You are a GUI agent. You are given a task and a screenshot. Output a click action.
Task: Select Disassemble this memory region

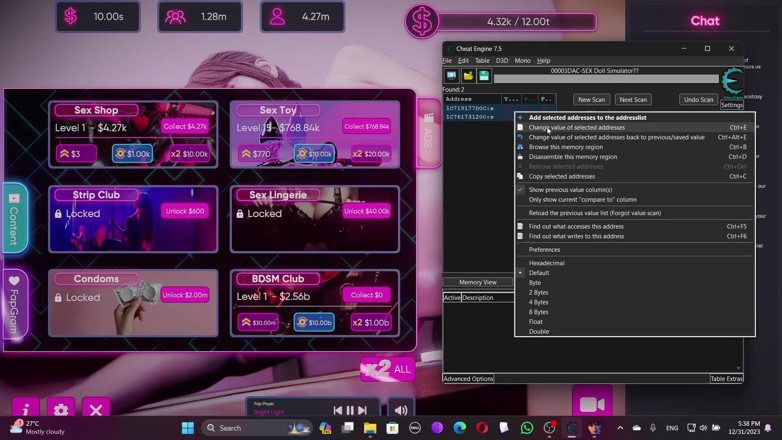click(634, 157)
